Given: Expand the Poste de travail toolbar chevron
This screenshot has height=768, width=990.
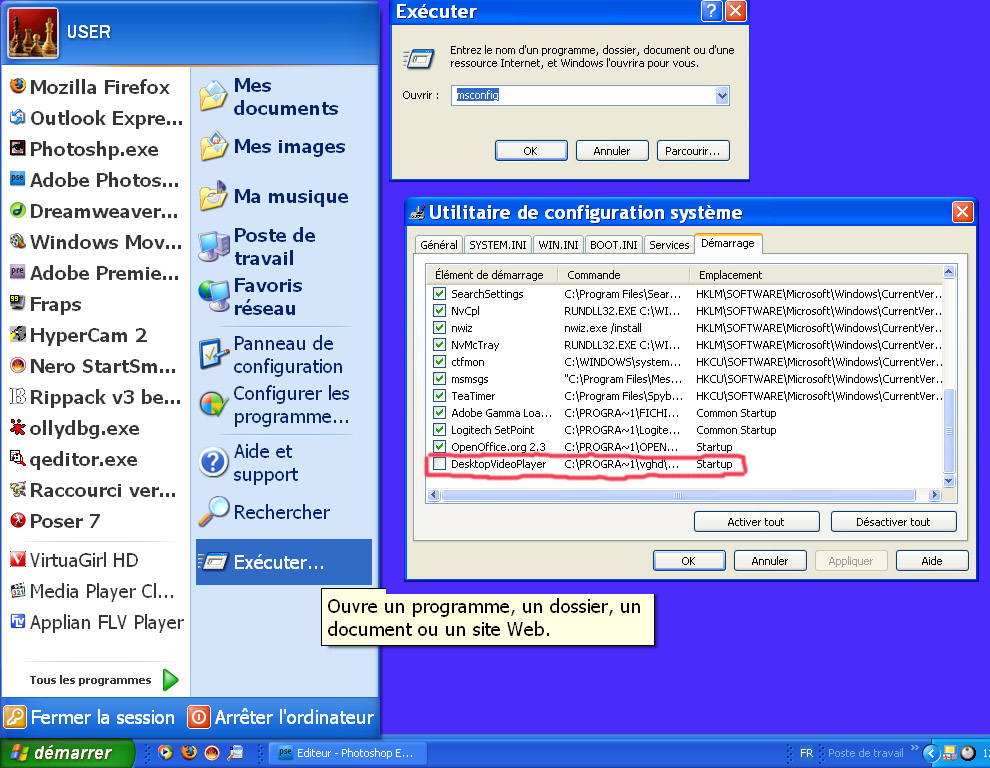Looking at the screenshot, I should tap(915, 748).
